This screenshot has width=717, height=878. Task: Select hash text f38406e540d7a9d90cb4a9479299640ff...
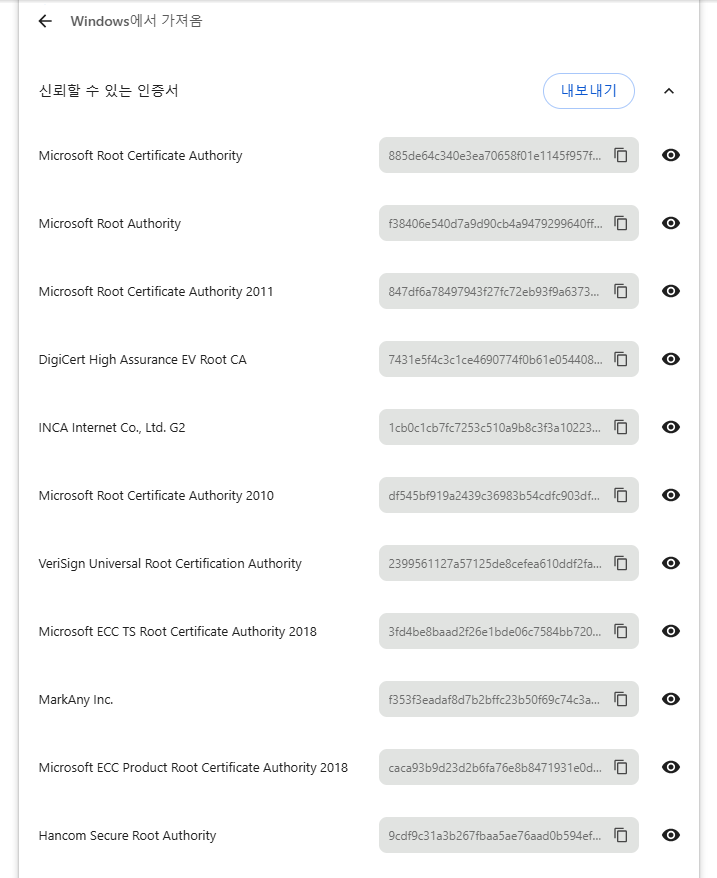tap(495, 223)
